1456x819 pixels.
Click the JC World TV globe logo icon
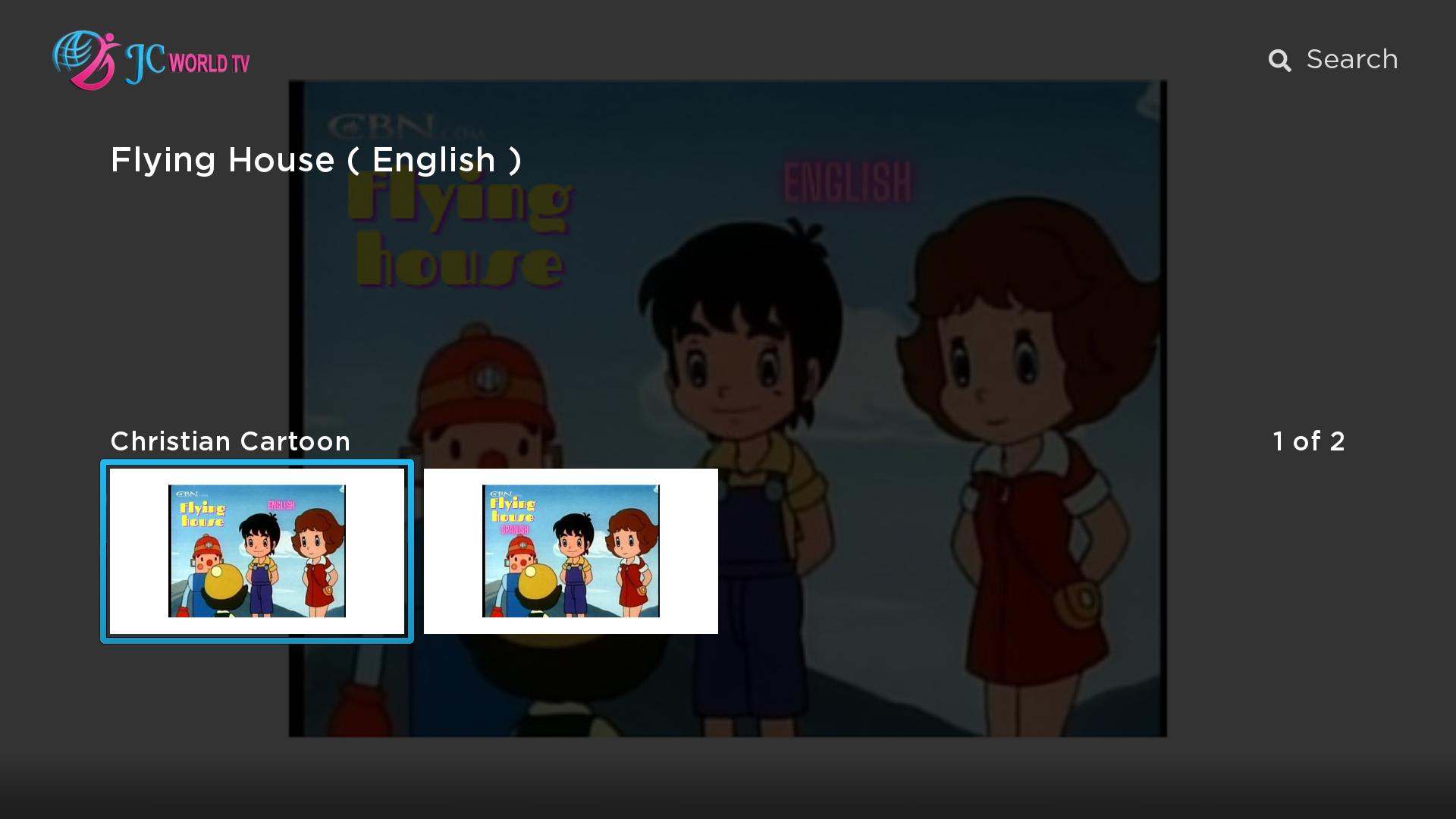coord(86,60)
